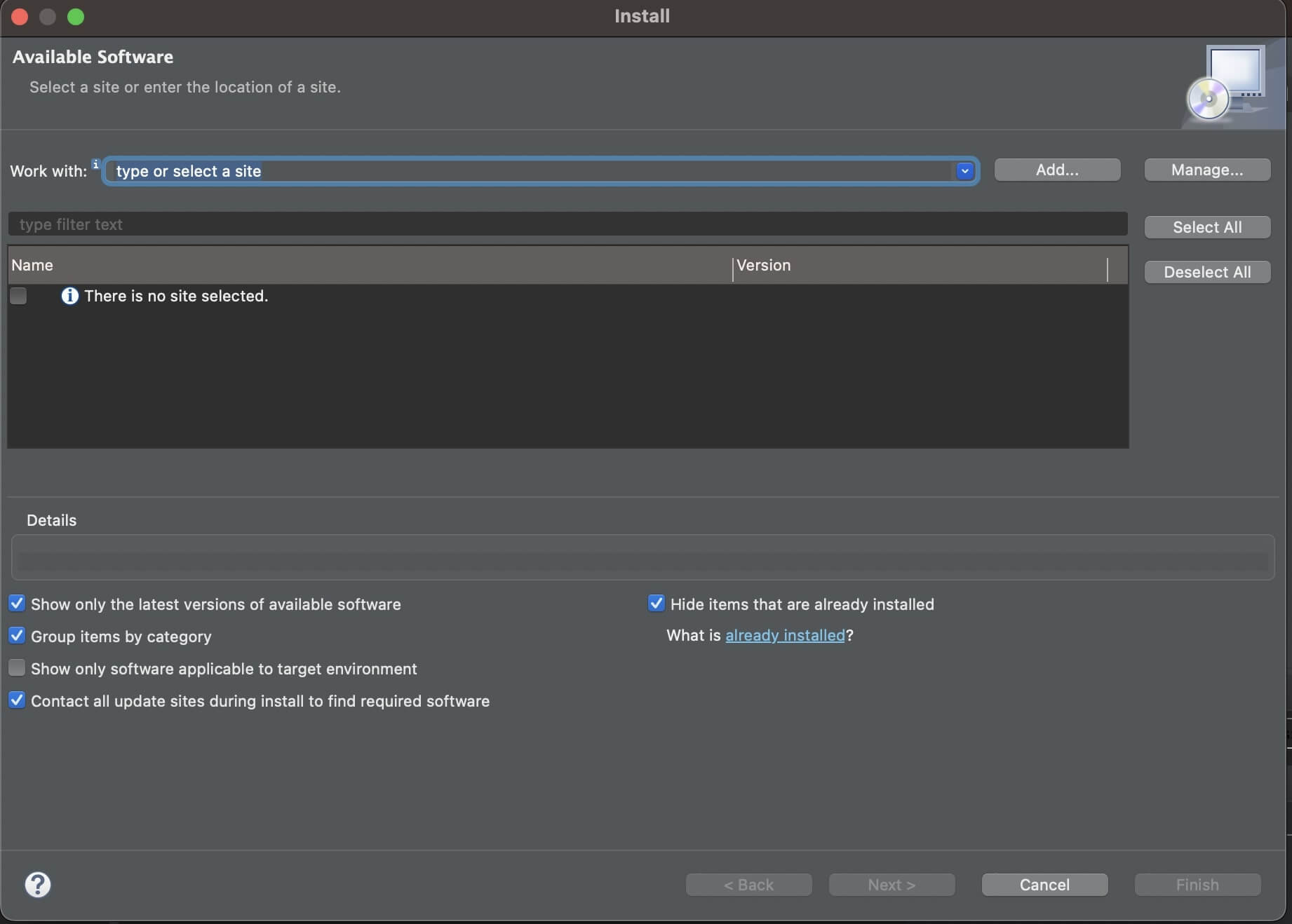Toggle the checkbox in the software list
This screenshot has width=1292, height=924.
click(x=18, y=296)
